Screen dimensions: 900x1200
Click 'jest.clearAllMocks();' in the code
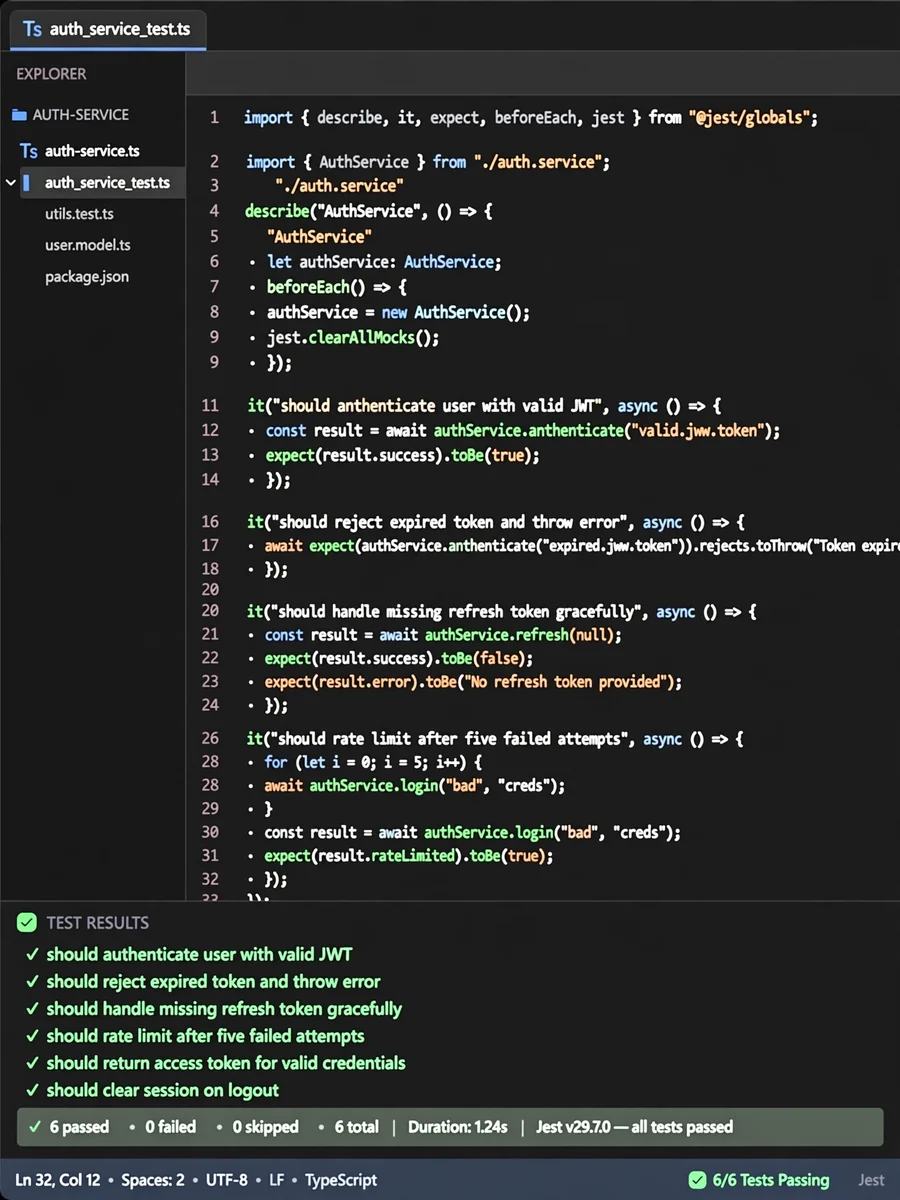pyautogui.click(x=353, y=338)
